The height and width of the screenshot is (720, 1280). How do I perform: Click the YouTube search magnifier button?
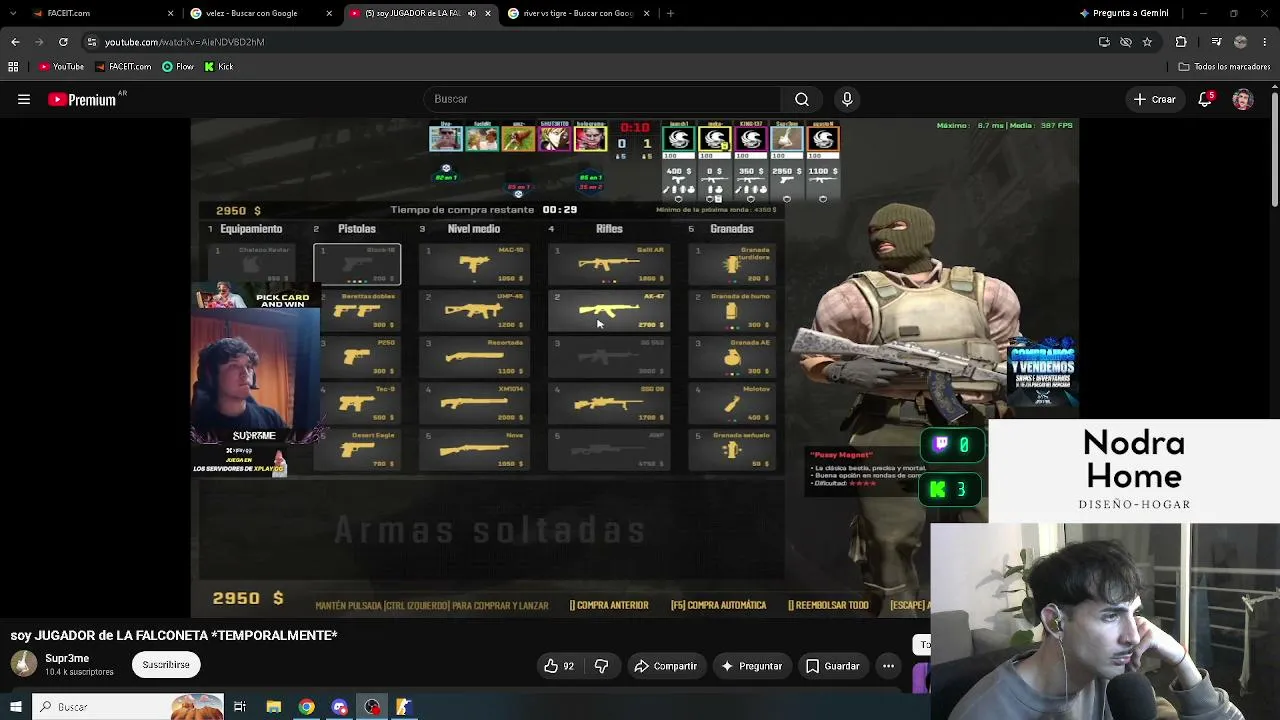click(802, 99)
